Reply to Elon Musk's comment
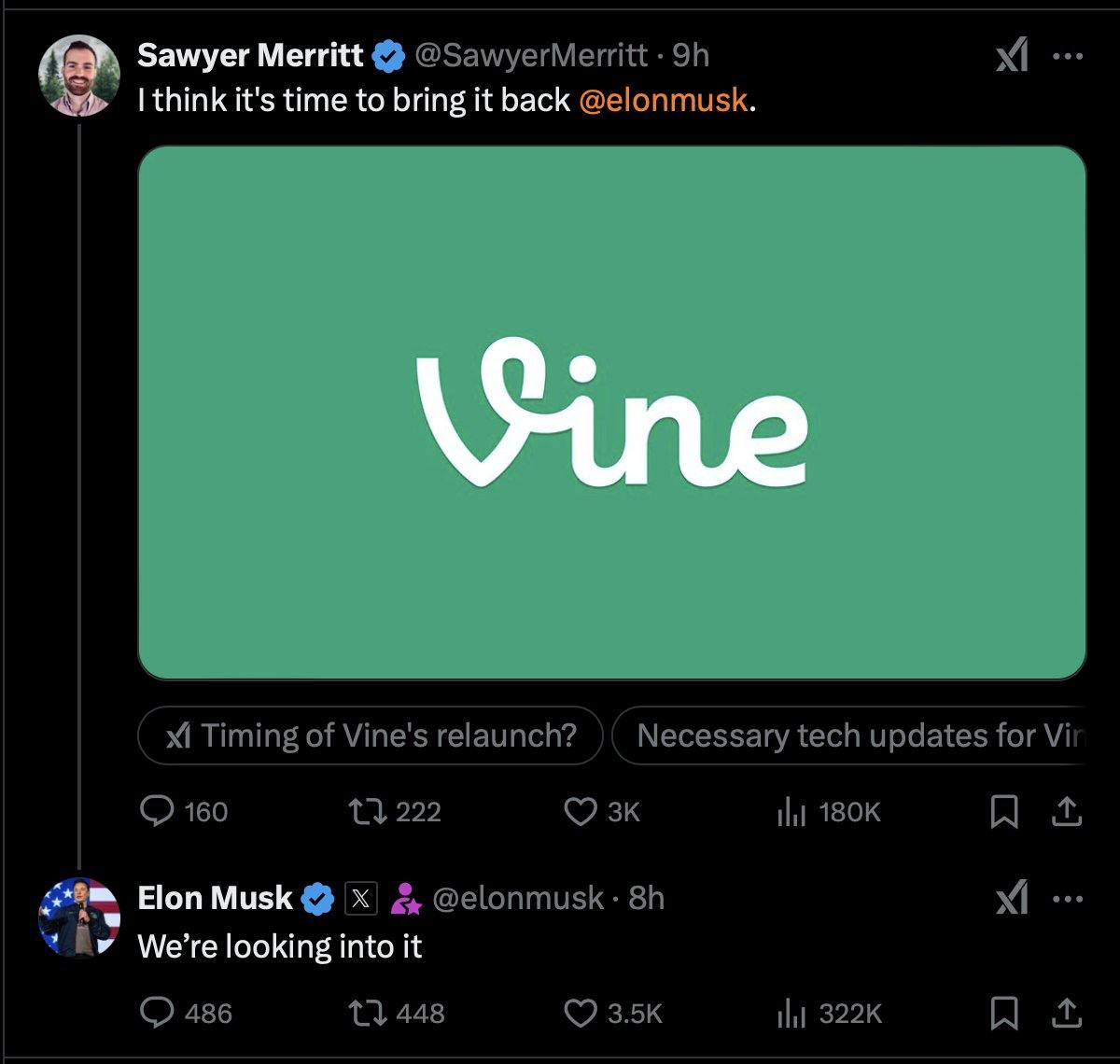Image resolution: width=1120 pixels, height=1064 pixels. [x=154, y=1014]
